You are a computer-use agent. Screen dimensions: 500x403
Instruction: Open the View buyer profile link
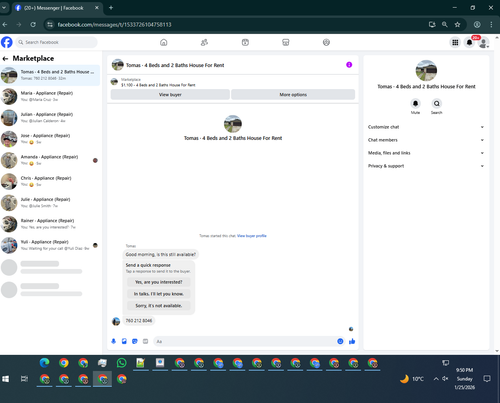tap(252, 236)
